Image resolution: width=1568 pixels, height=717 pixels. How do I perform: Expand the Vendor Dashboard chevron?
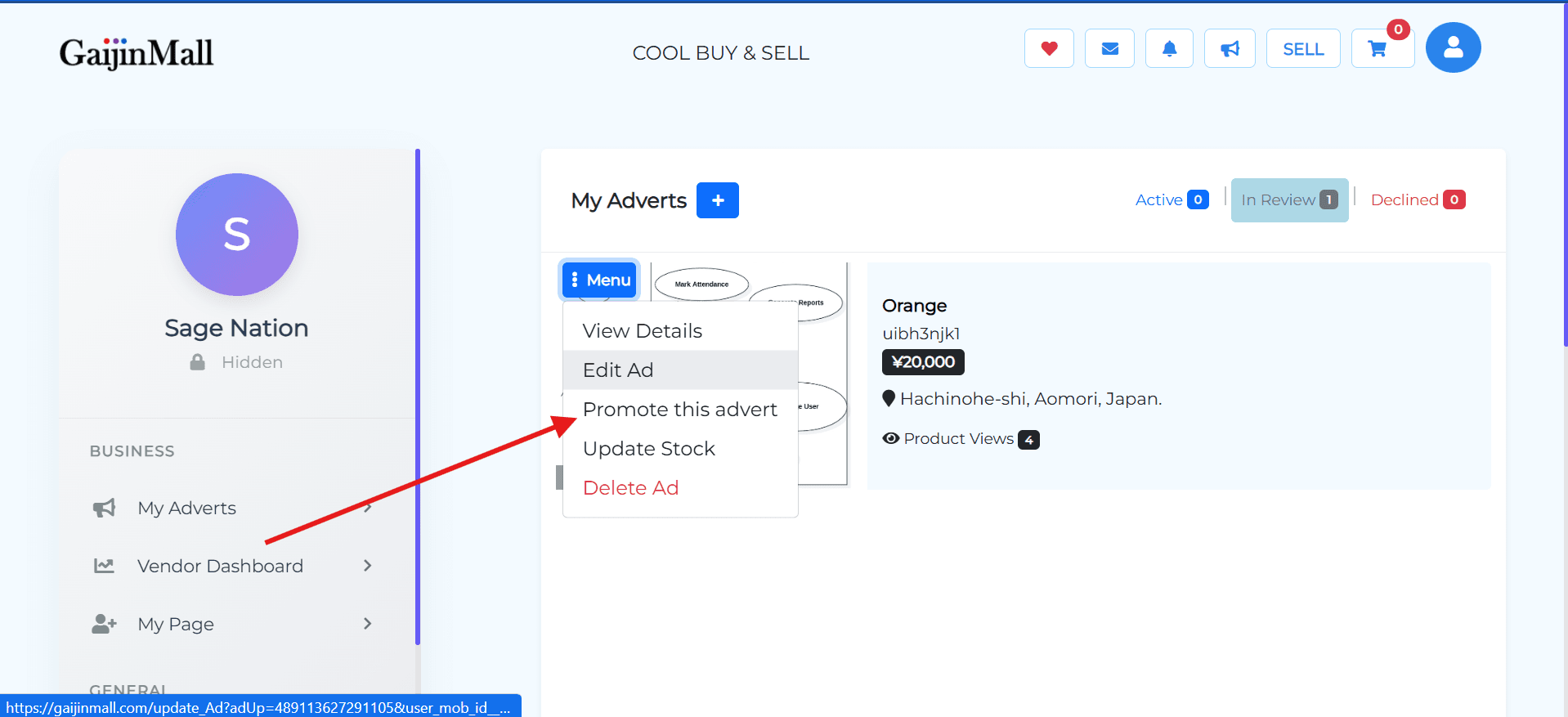[367, 566]
